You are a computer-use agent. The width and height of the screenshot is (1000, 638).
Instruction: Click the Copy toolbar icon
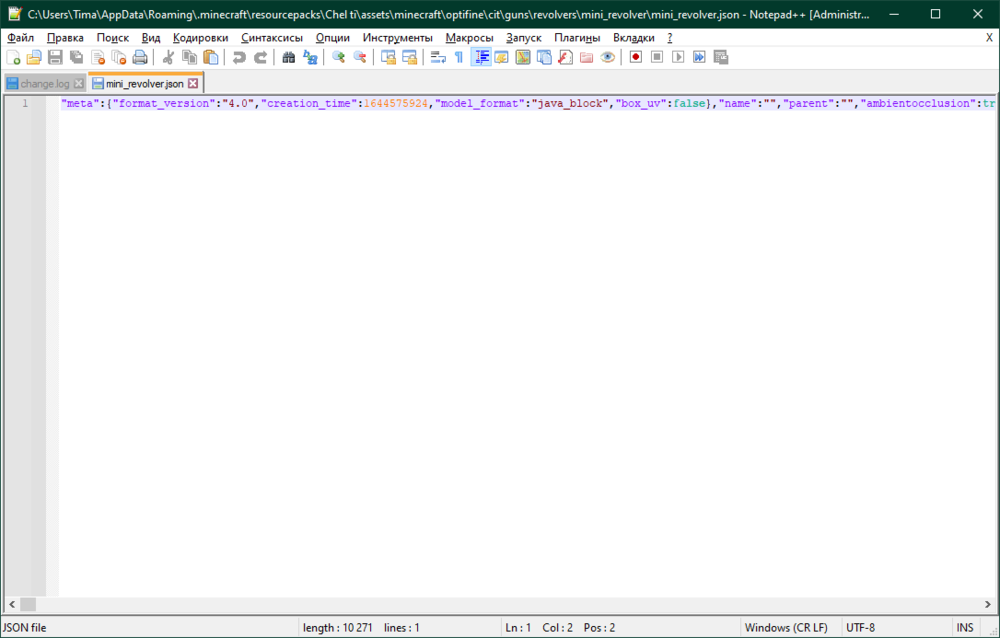tap(189, 57)
